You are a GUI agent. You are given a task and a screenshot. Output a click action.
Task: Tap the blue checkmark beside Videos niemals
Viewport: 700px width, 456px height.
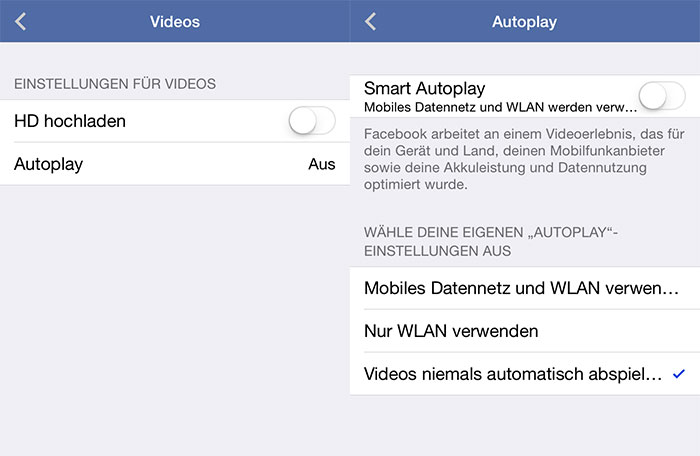679,374
